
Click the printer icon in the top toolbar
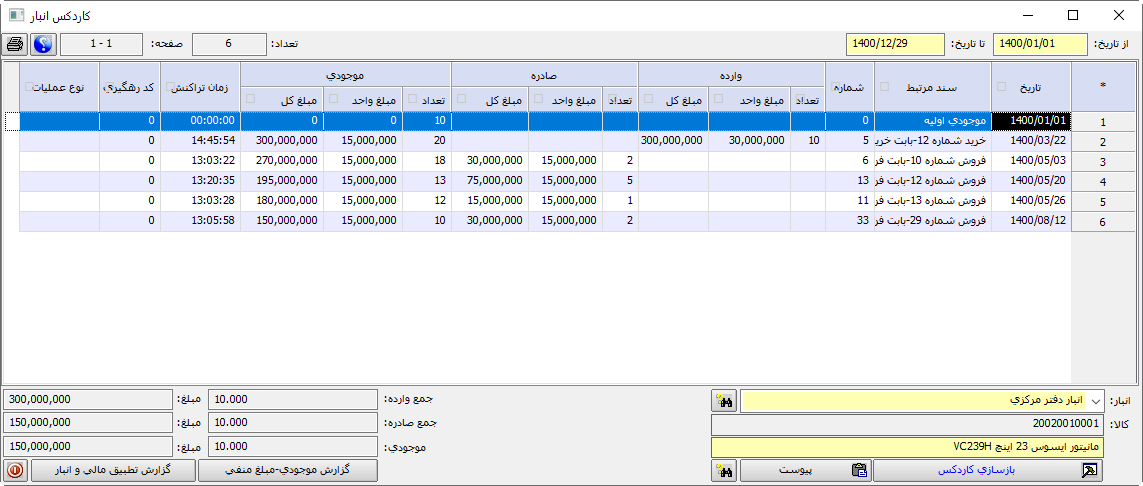[x=15, y=45]
